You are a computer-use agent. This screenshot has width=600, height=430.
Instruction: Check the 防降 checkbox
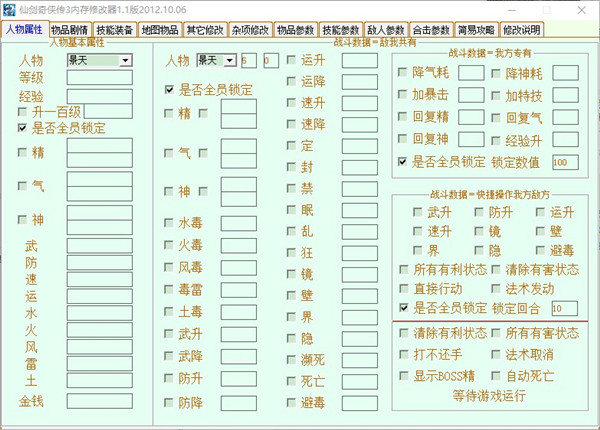[169, 402]
